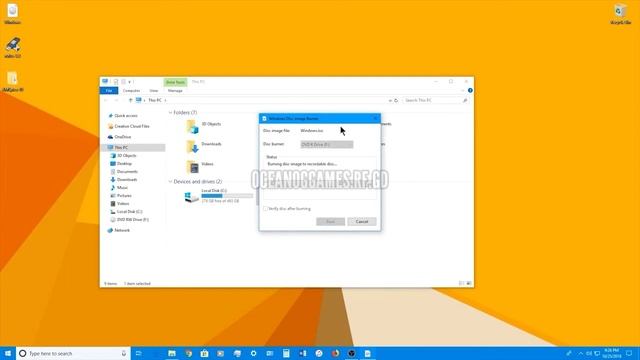Open the View ribbon tab
This screenshot has height=360, width=640.
click(153, 91)
